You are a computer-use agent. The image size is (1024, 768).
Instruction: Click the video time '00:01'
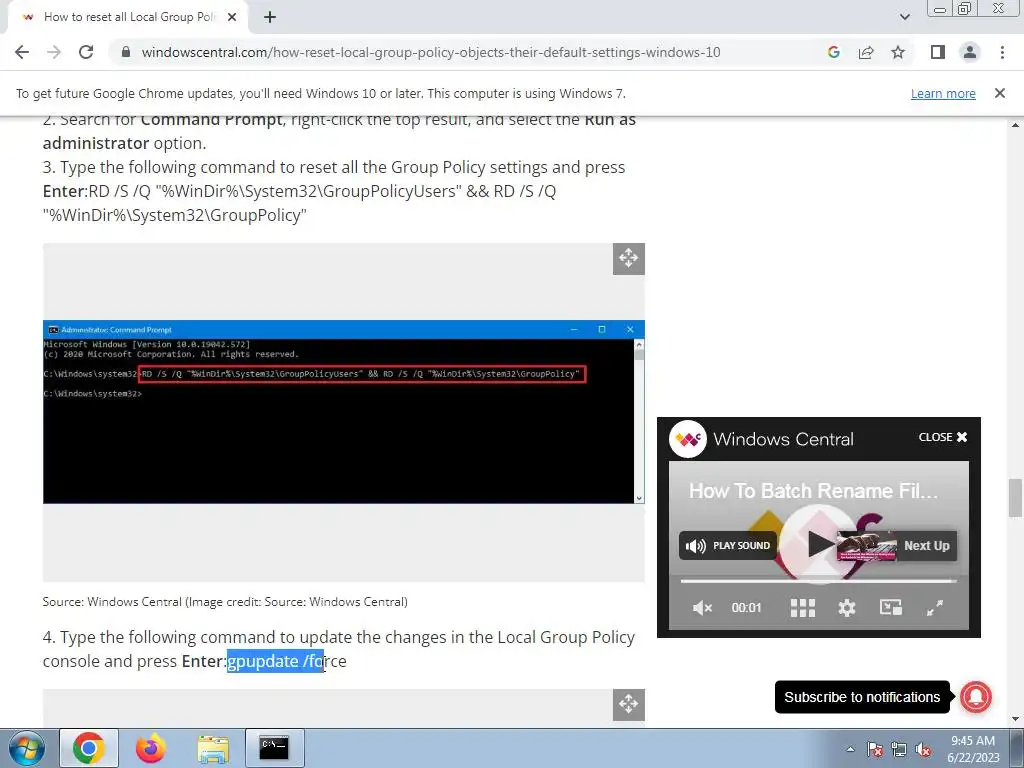pyautogui.click(x=746, y=608)
